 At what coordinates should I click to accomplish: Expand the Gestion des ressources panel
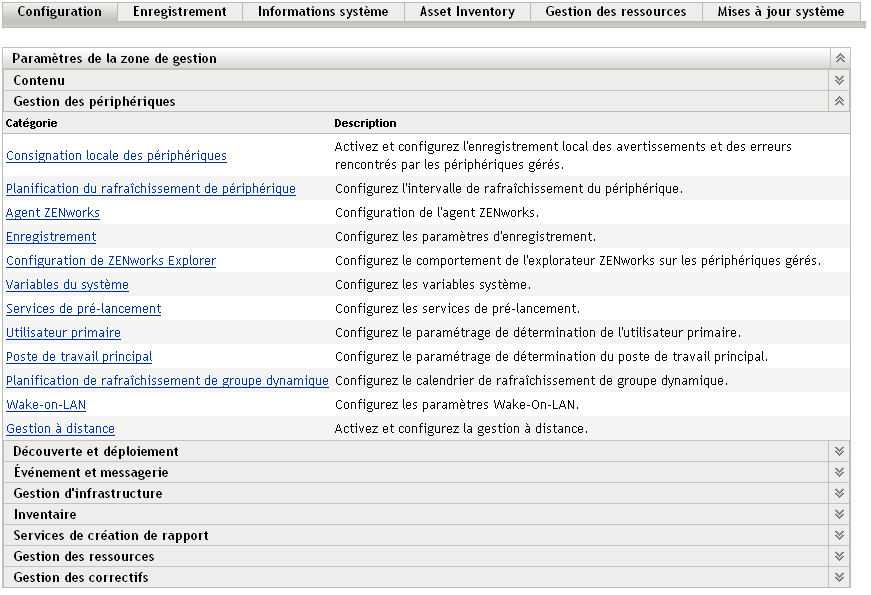pyautogui.click(x=839, y=556)
